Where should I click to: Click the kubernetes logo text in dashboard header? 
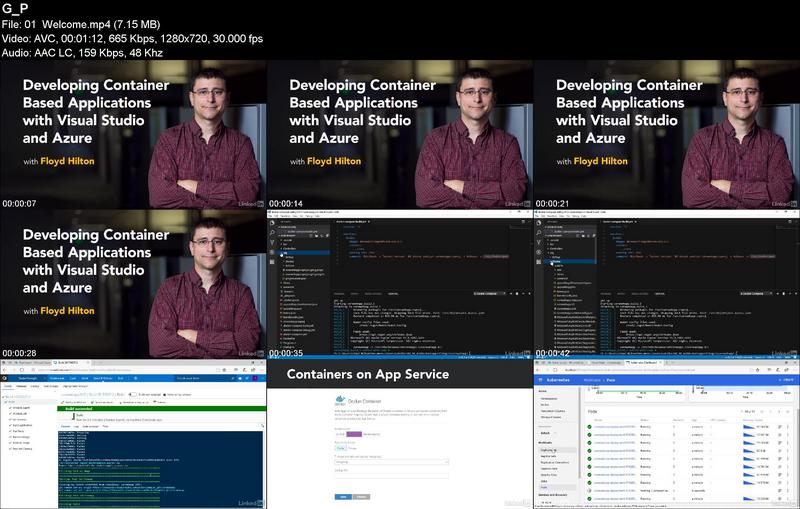tap(558, 380)
